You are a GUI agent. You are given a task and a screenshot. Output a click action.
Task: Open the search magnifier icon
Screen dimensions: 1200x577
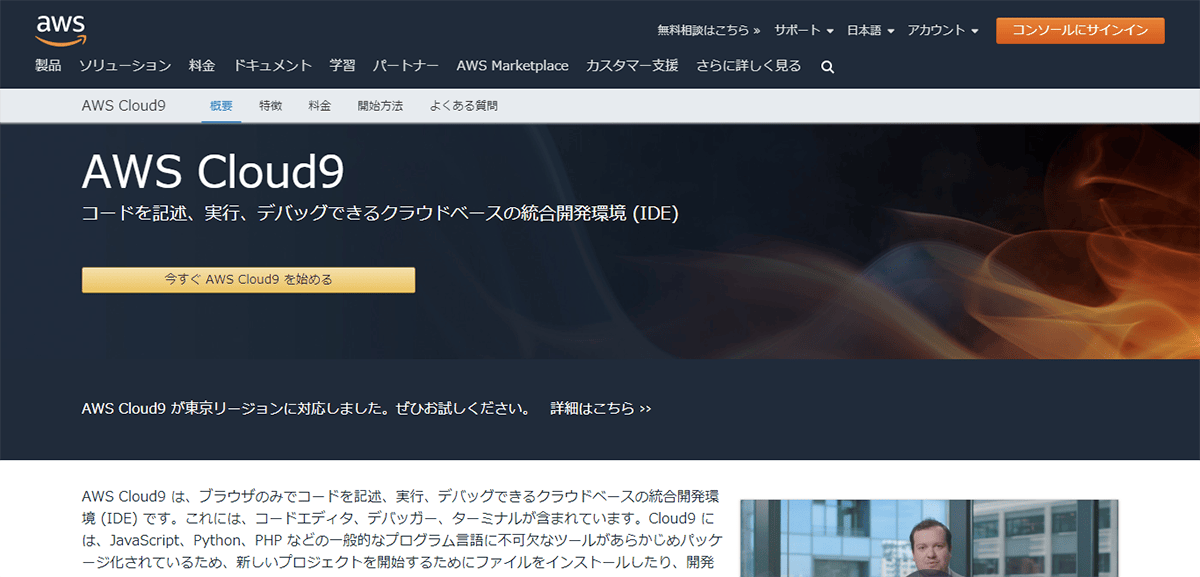(827, 67)
